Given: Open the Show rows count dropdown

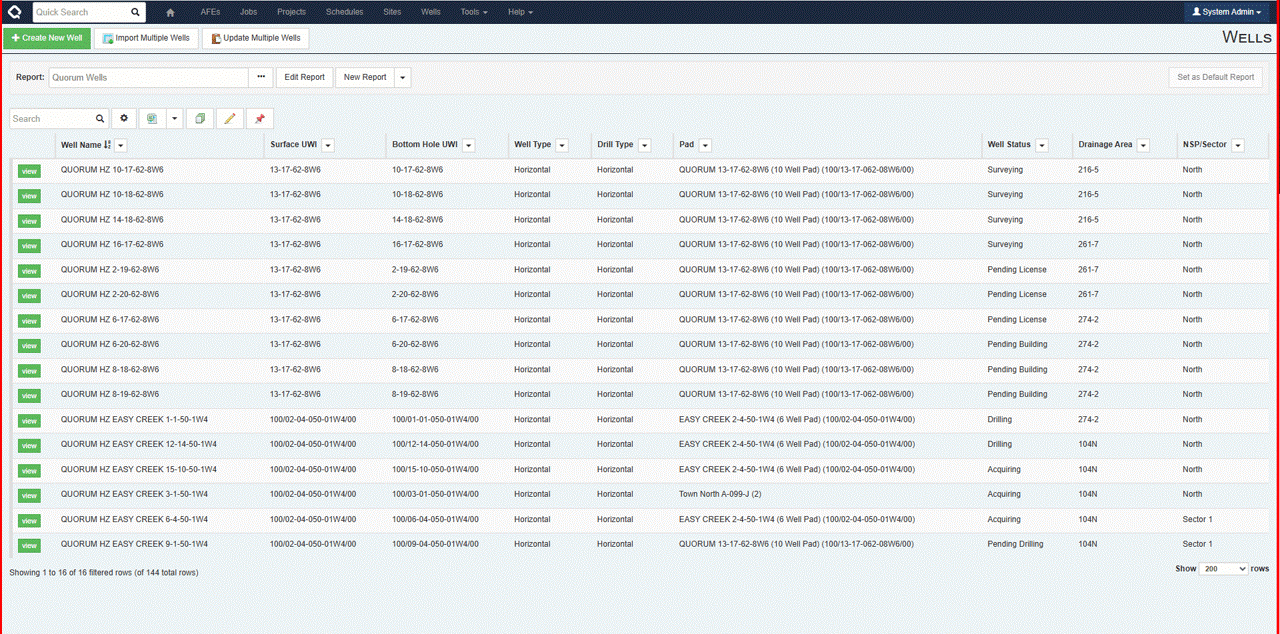Looking at the screenshot, I should (1222, 568).
